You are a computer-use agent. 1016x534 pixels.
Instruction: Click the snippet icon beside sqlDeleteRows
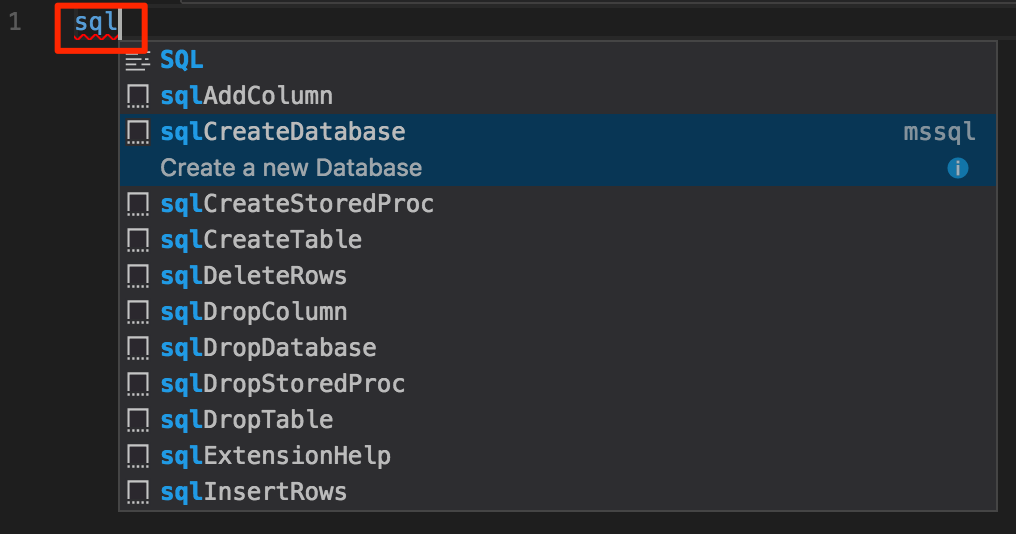pos(138,276)
